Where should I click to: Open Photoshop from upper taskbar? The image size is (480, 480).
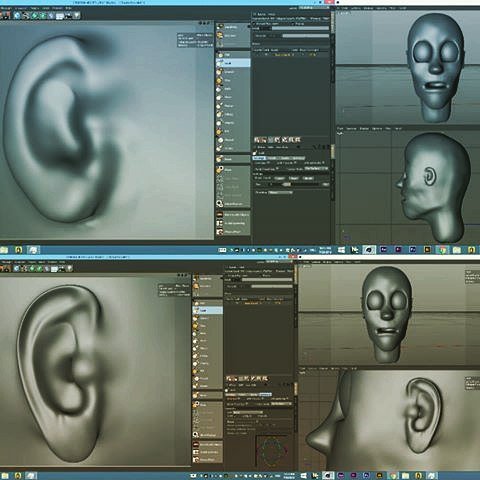pos(413,249)
